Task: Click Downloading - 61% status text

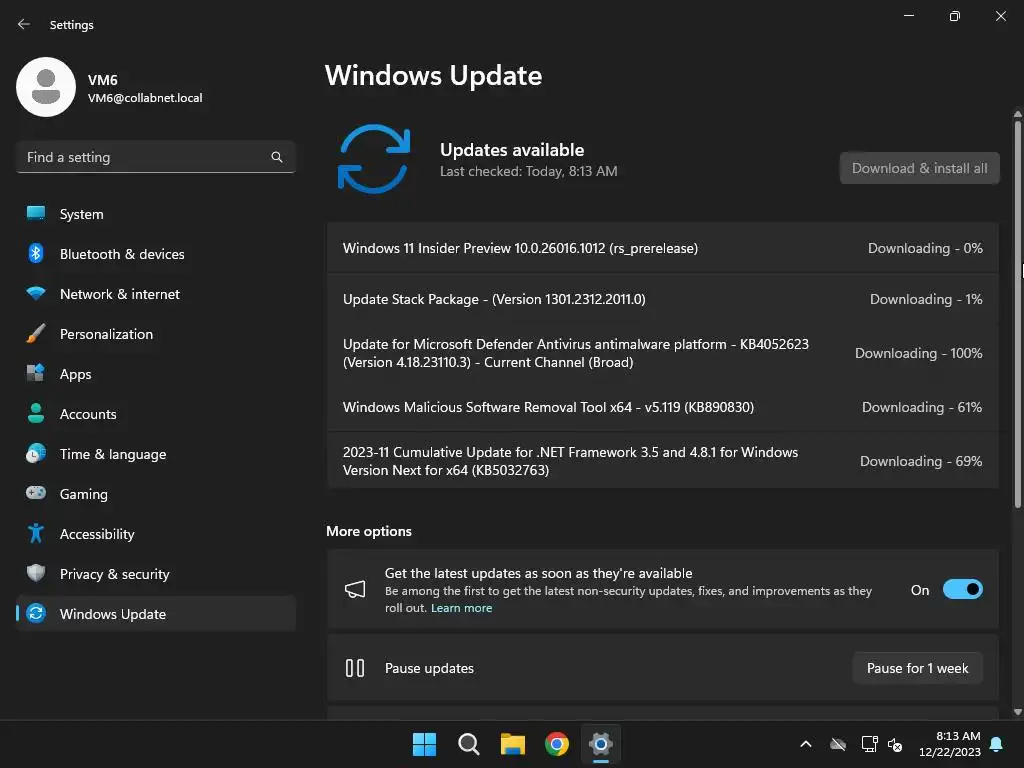Action: [922, 408]
